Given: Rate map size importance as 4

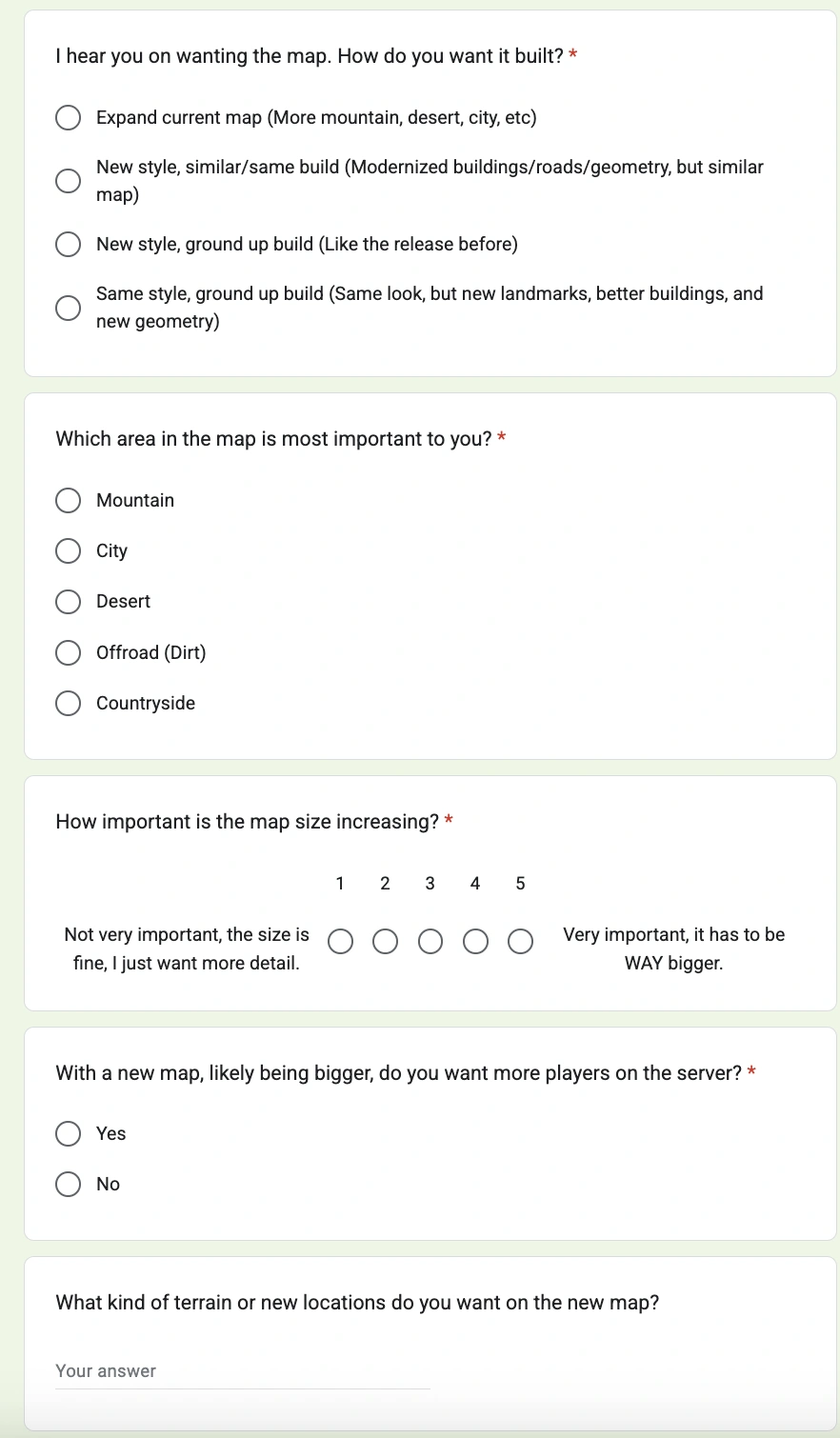Looking at the screenshot, I should [475, 942].
